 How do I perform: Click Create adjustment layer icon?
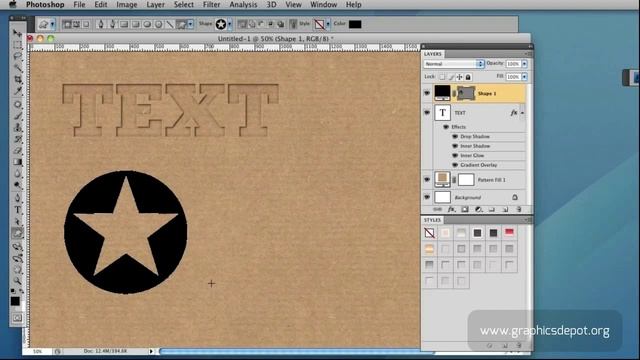pos(478,209)
